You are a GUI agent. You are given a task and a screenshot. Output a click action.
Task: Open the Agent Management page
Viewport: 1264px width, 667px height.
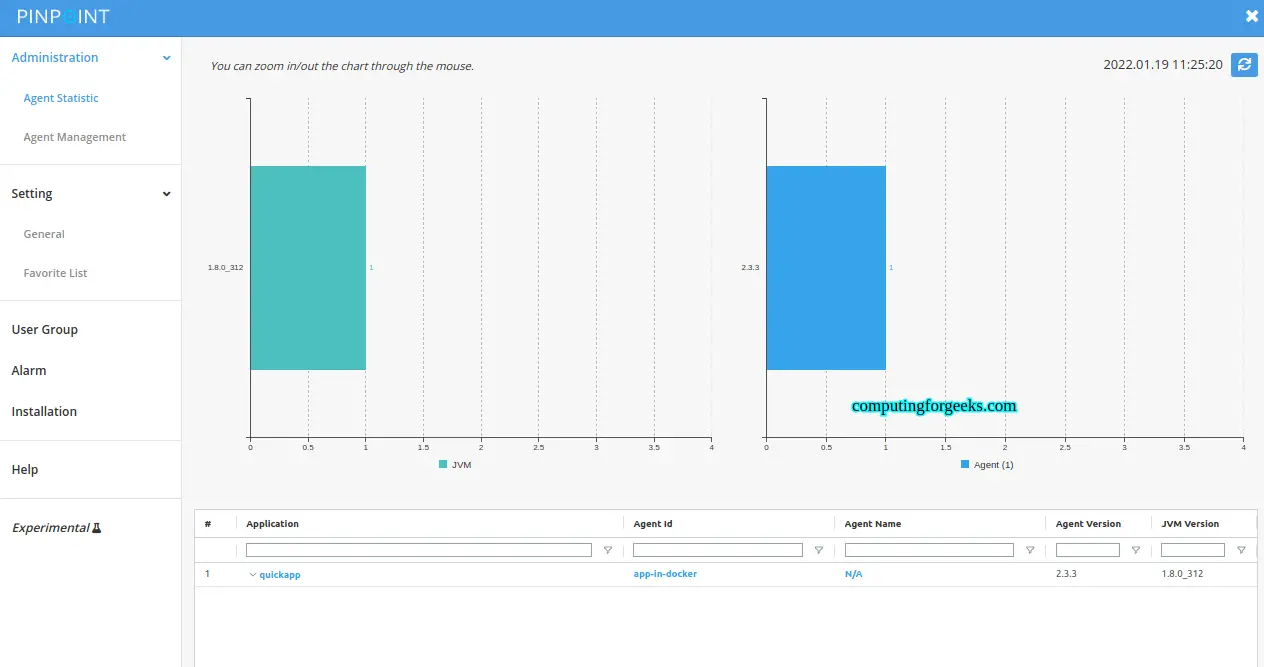pyautogui.click(x=74, y=137)
